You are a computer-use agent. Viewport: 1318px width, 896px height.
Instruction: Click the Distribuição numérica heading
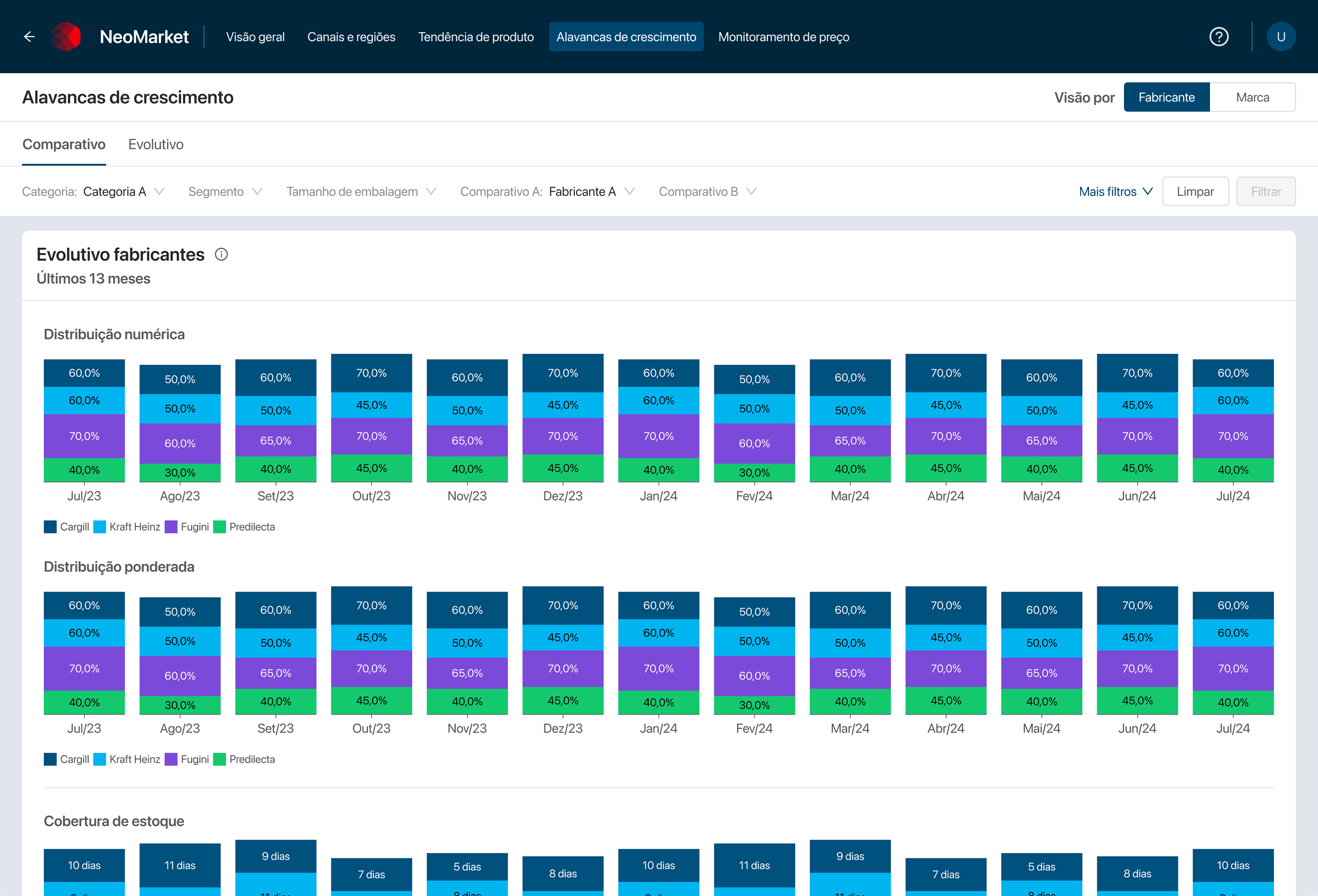click(114, 335)
